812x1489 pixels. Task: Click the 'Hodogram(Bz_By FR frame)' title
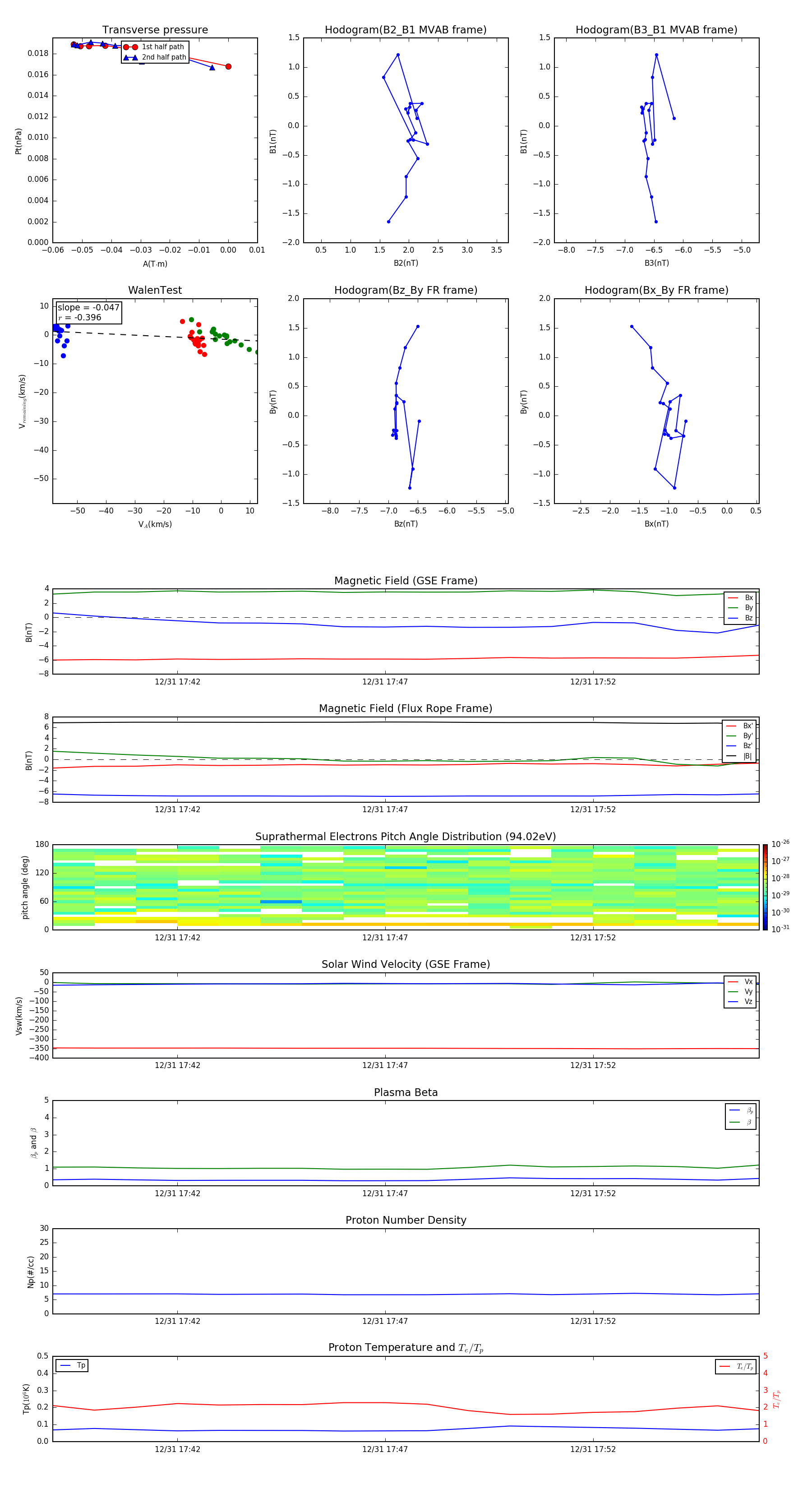point(406,290)
